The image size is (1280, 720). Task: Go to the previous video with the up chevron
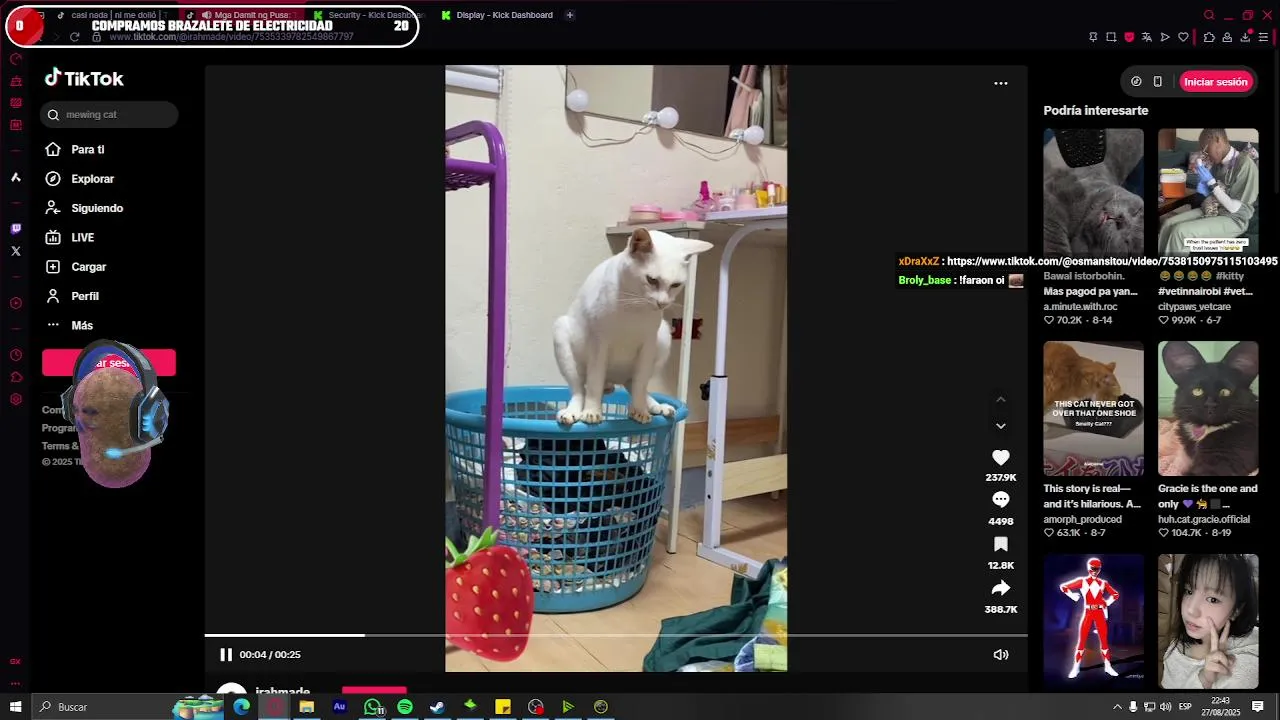coord(1000,400)
